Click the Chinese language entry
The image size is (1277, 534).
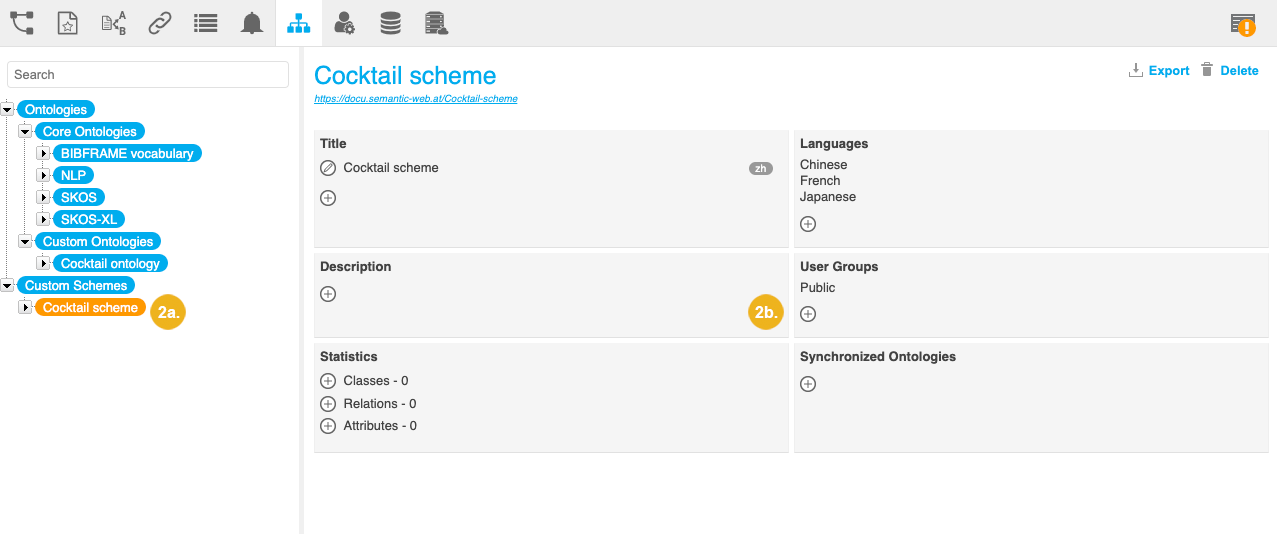tap(823, 165)
